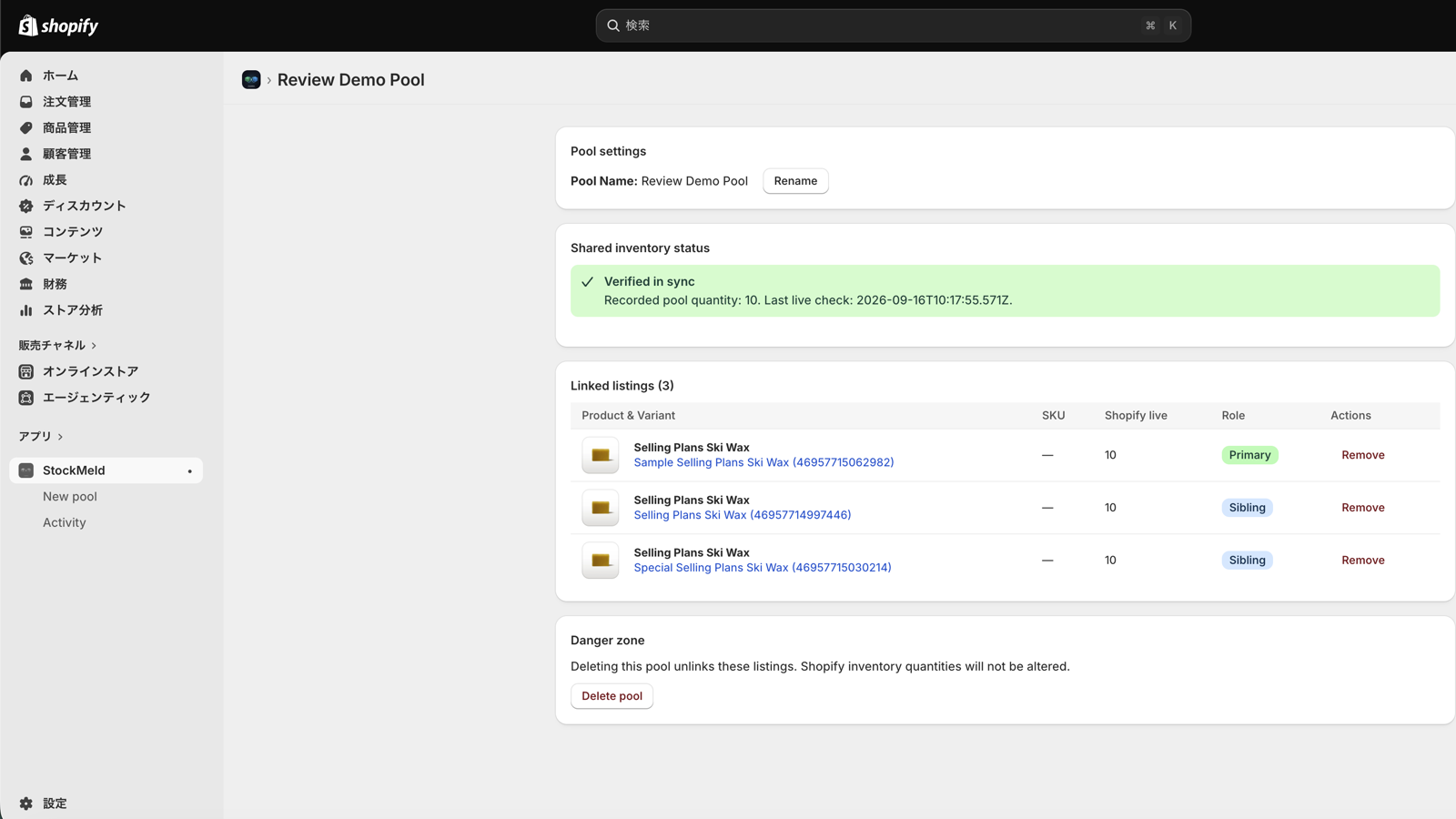This screenshot has height=819, width=1456.
Task: Click the Shopify logo
Action: (x=58, y=25)
